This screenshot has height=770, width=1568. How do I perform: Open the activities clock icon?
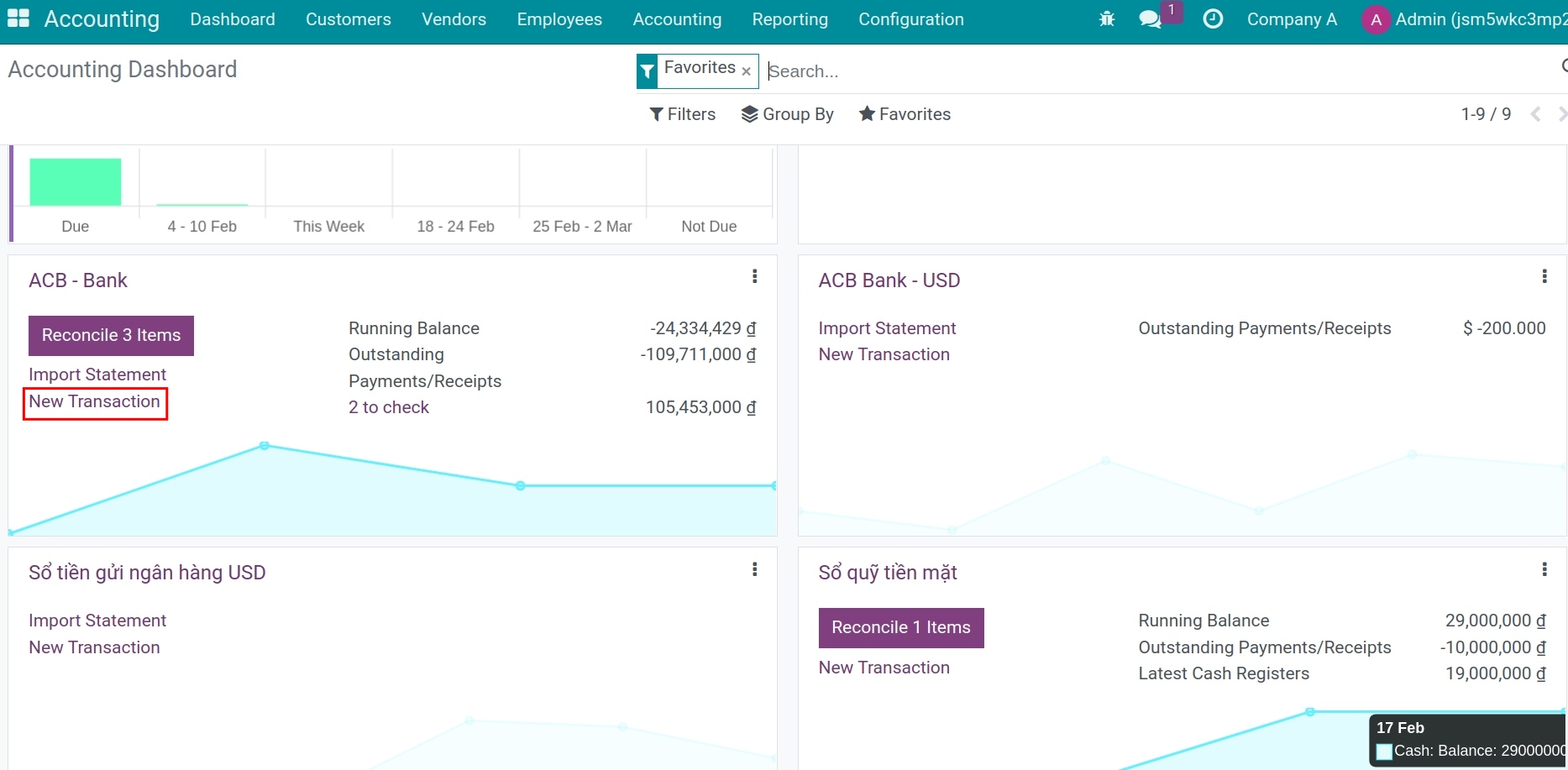(x=1213, y=18)
